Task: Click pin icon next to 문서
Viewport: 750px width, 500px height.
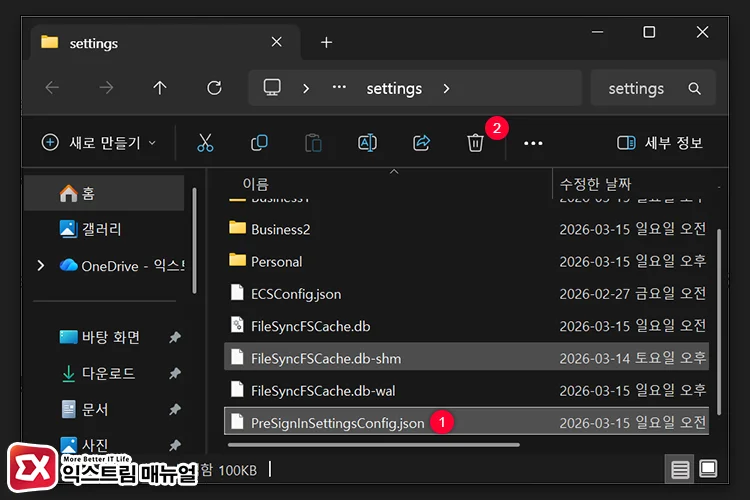Action: coord(175,409)
